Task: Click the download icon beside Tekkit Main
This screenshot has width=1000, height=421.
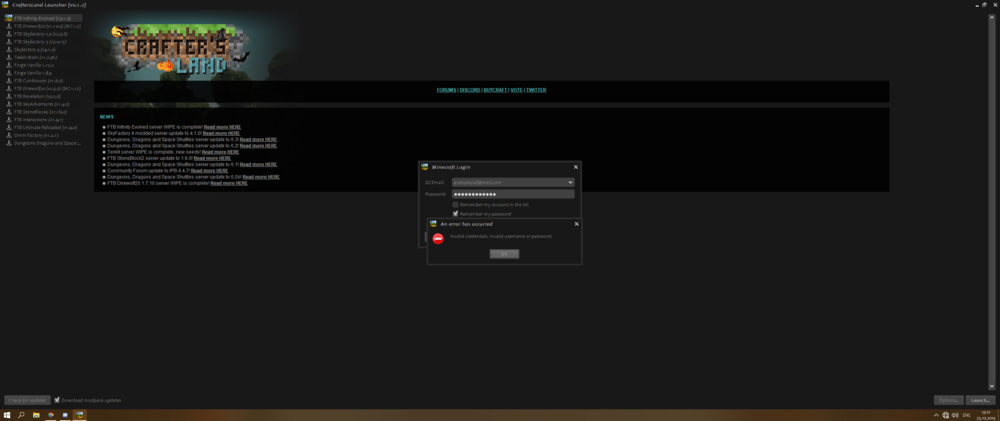Action: [9, 57]
